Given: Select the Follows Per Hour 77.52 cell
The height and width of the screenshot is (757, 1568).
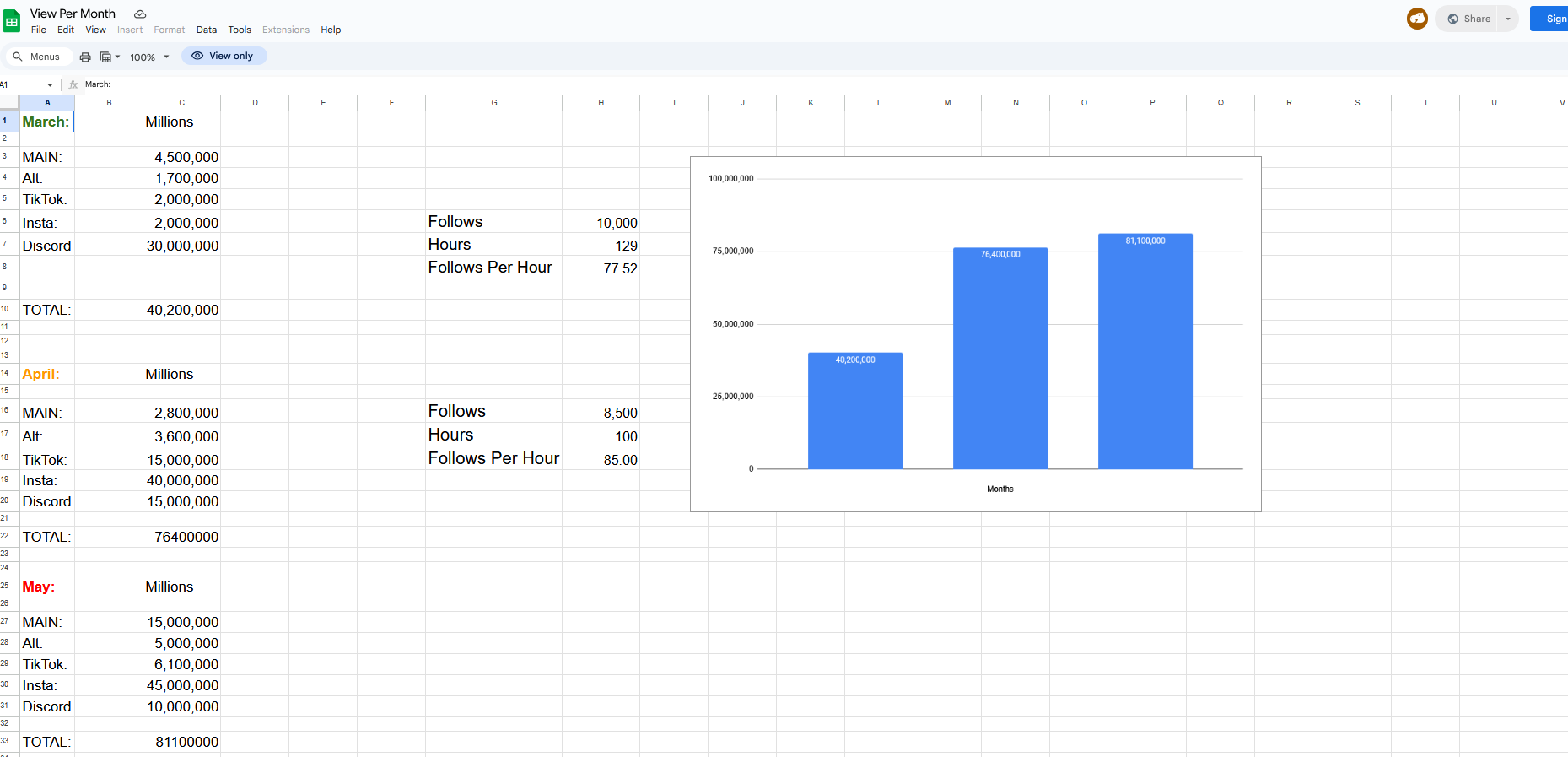Looking at the screenshot, I should point(601,268).
